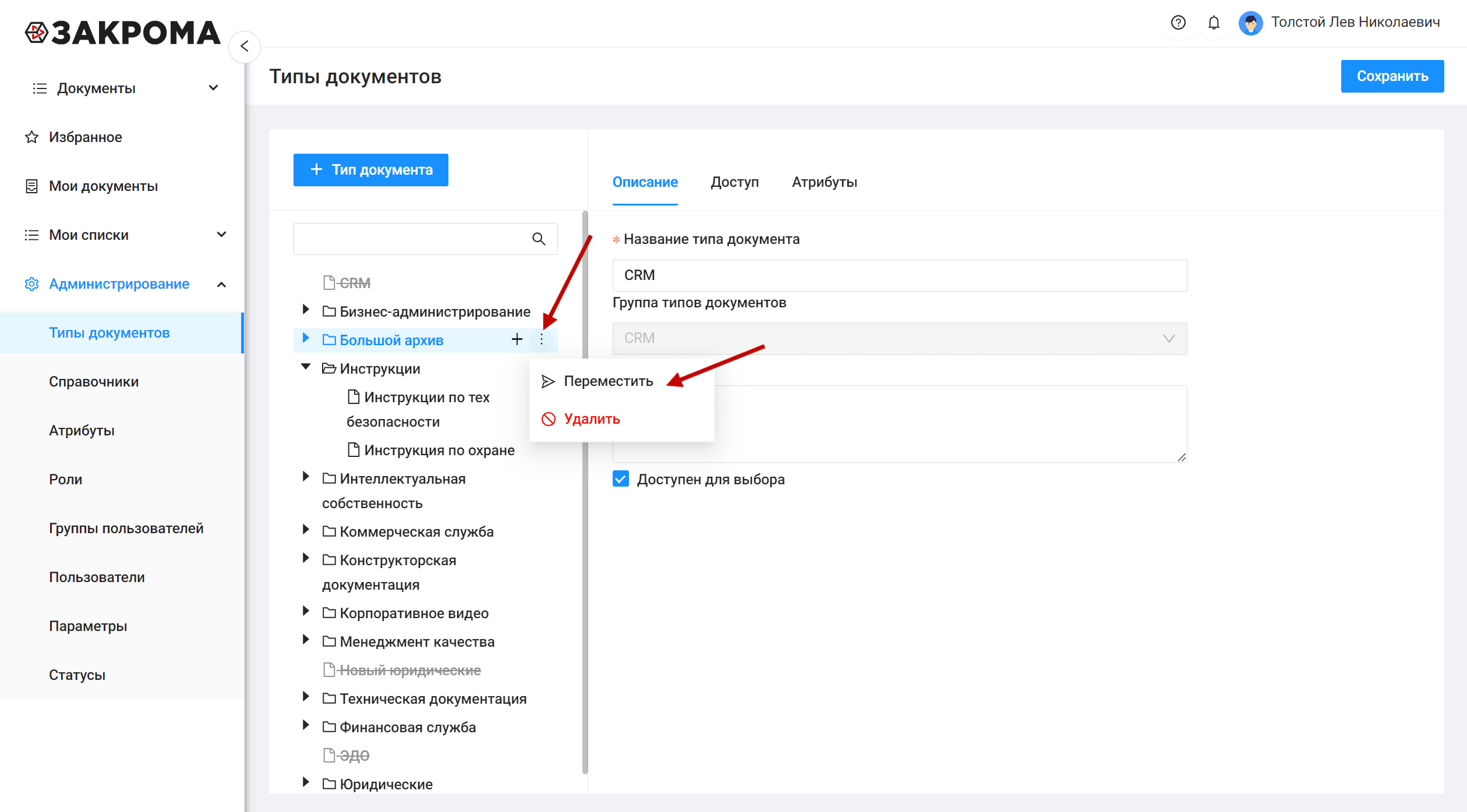Choose Переместить from the context menu
This screenshot has width=1467, height=812.
[621, 381]
